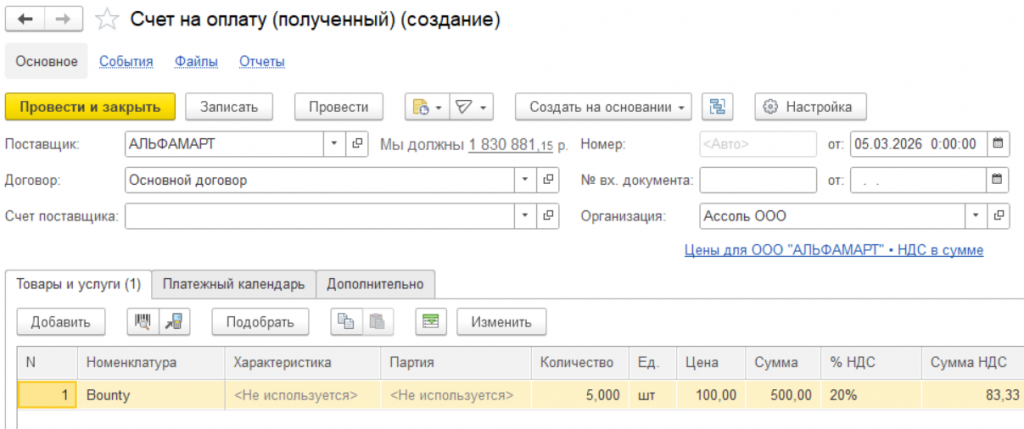Select unit cell шт
The height and width of the screenshot is (429, 1024).
click(653, 395)
